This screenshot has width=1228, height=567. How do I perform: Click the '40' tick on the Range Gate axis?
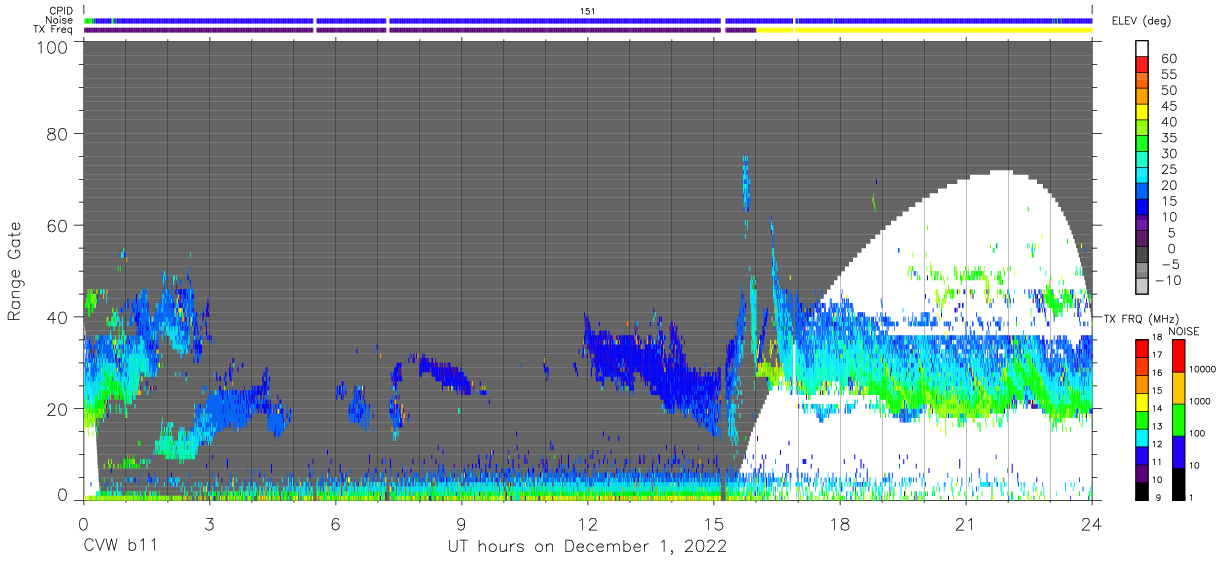[x=58, y=317]
